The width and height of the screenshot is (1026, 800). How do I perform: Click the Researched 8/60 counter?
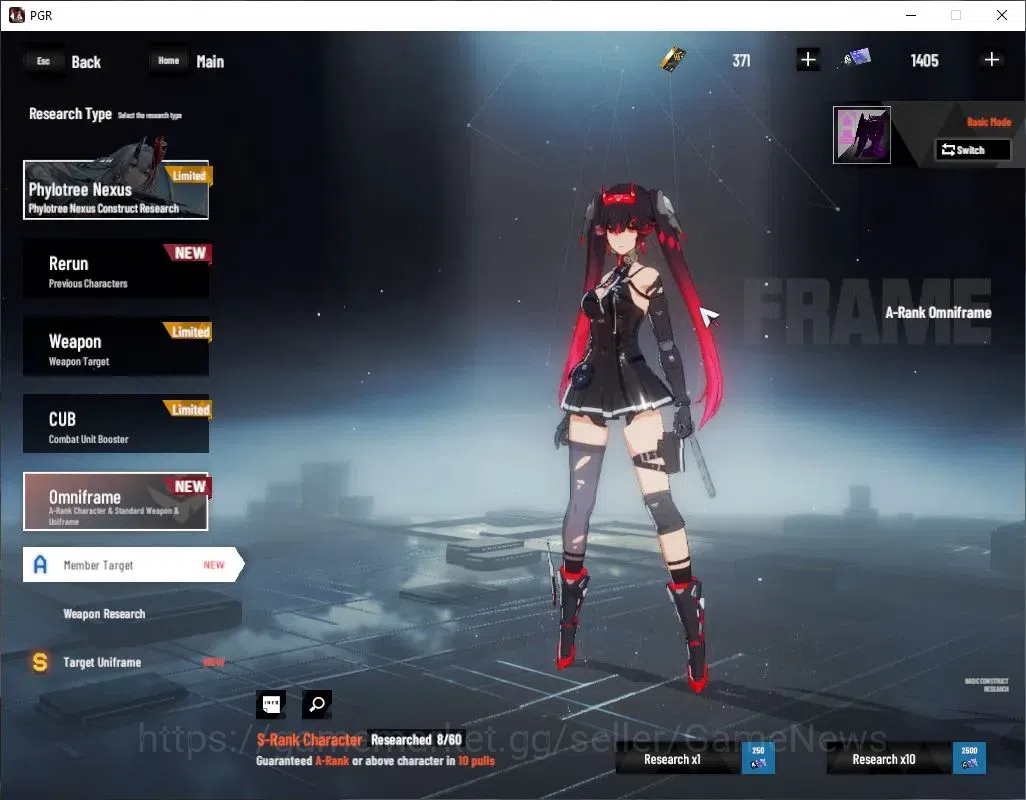pyautogui.click(x=416, y=740)
